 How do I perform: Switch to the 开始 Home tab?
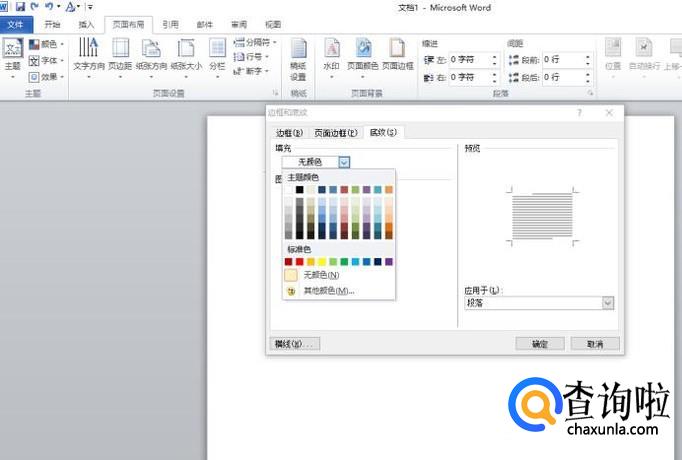[52, 25]
